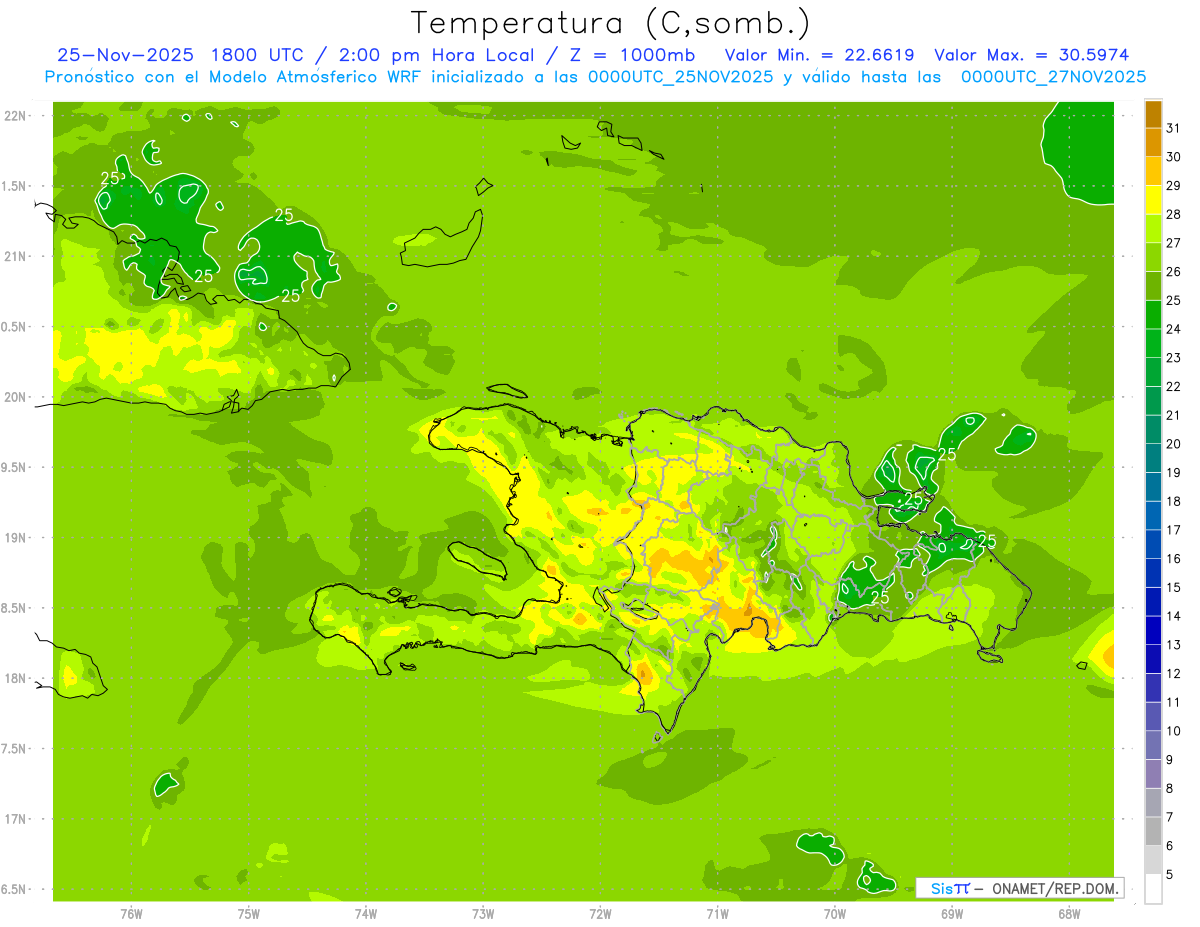Image resolution: width=1200 pixels, height=927 pixels.
Task: Pick the yellow legend swatch between 28 and 29
Action: point(1153,200)
